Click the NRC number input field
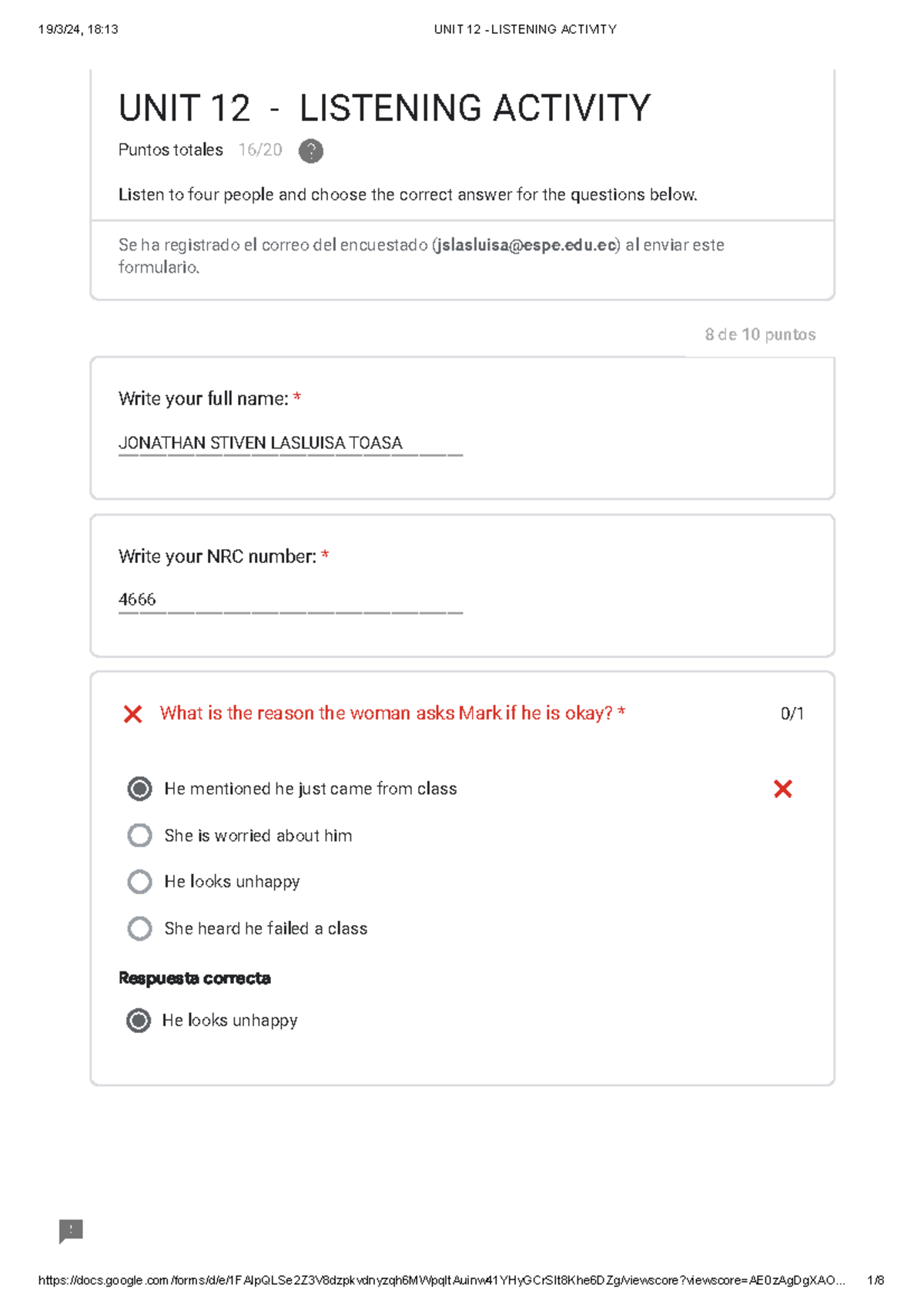 [290, 600]
